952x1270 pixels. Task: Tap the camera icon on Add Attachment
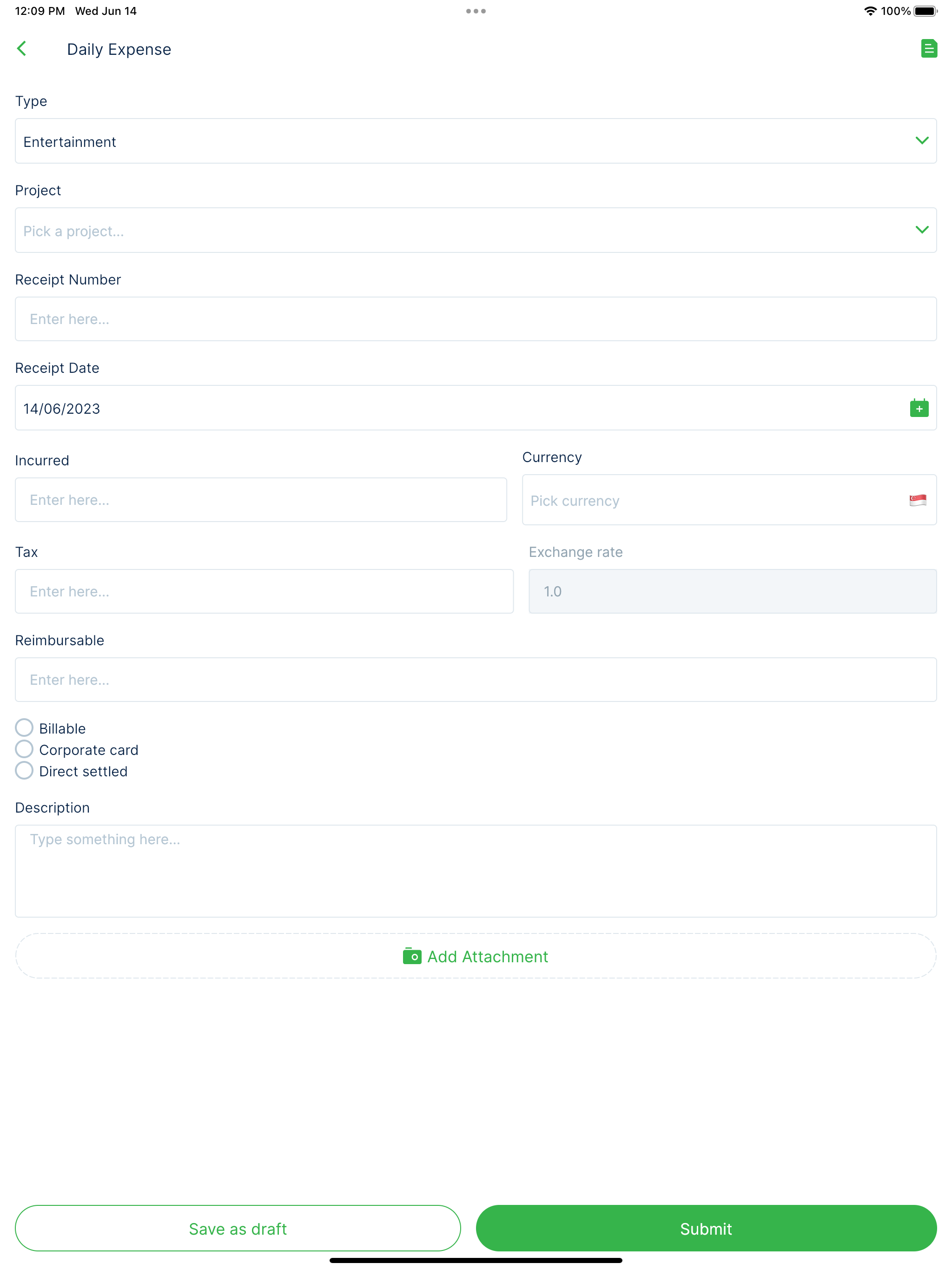pyautogui.click(x=412, y=956)
